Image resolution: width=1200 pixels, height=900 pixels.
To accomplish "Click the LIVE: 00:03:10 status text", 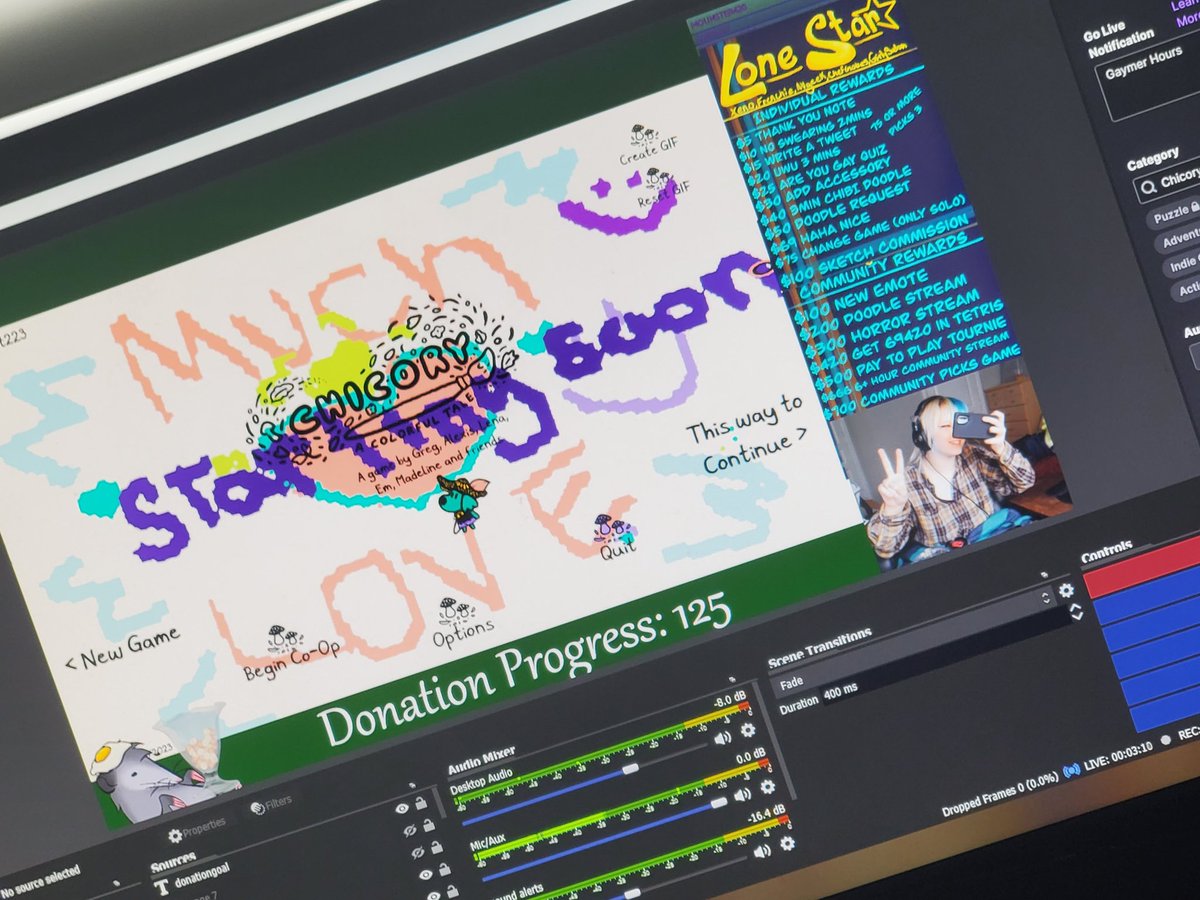I will click(x=1118, y=757).
